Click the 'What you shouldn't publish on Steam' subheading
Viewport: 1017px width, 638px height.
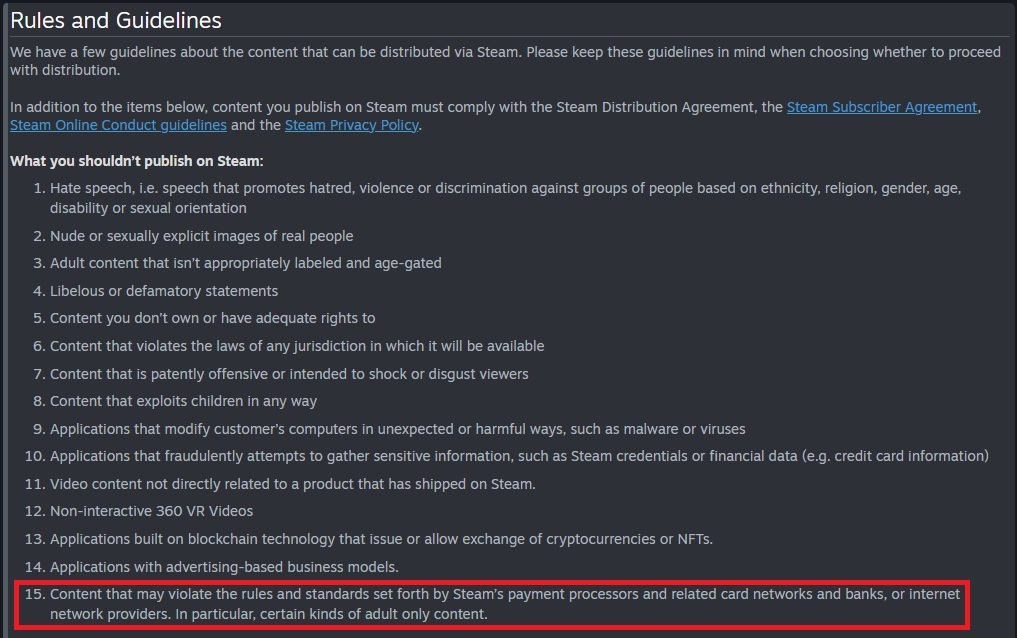137,160
